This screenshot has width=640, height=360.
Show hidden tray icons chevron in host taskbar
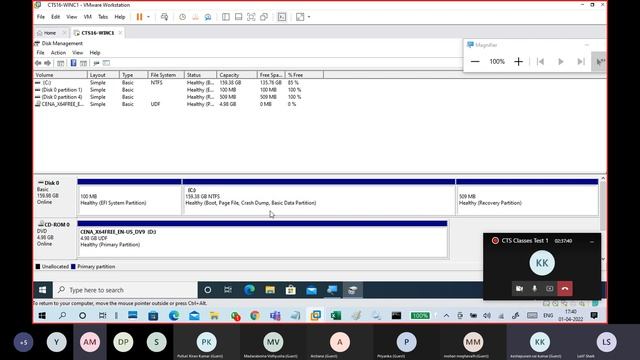click(447, 316)
